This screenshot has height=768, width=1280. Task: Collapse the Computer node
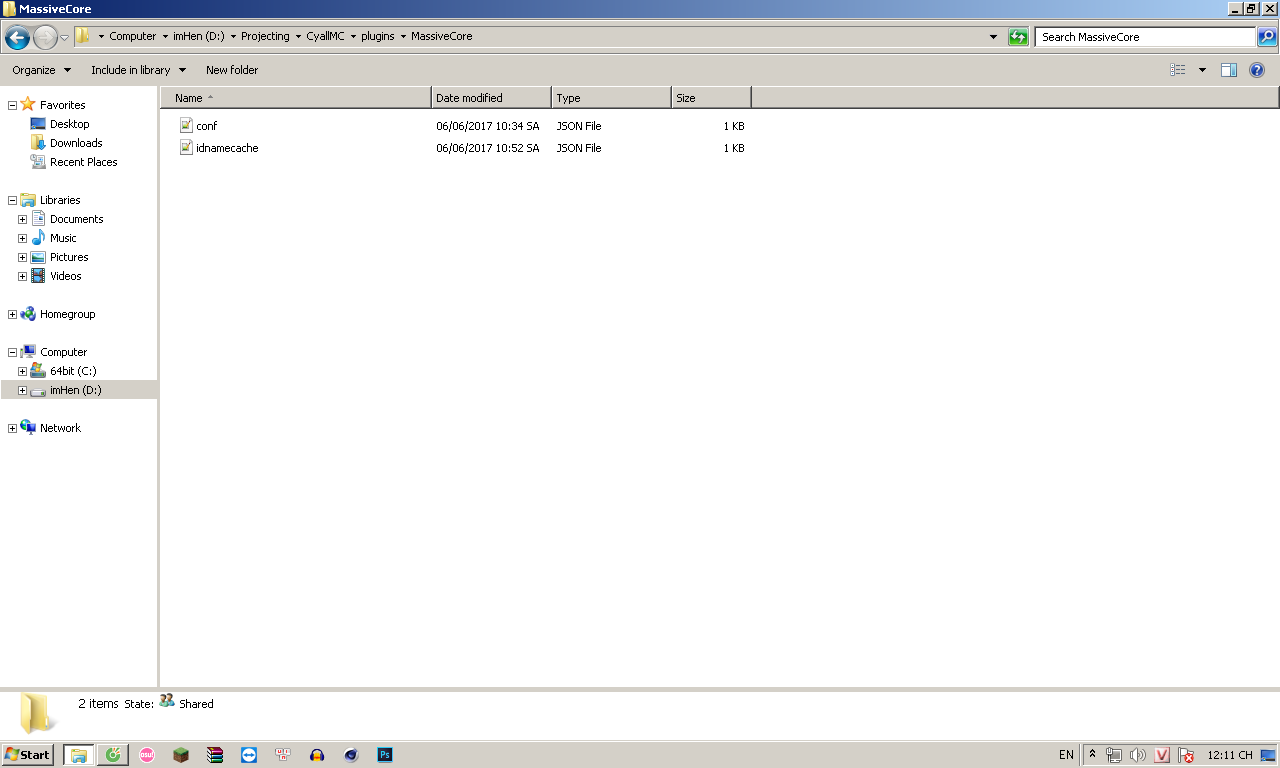pos(12,352)
